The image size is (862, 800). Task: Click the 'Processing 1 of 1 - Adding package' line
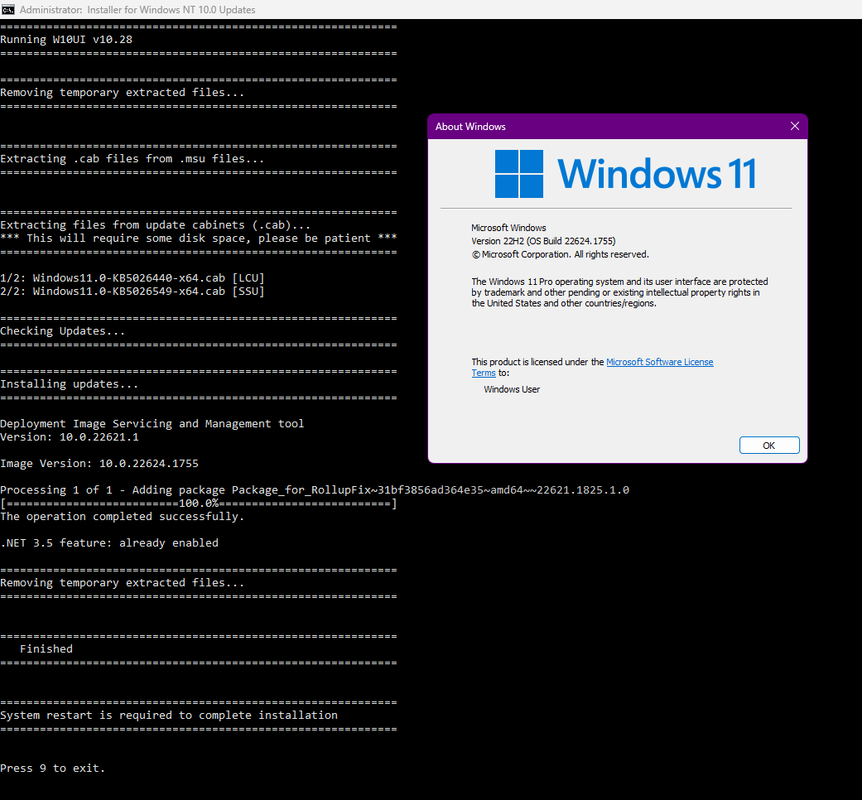[314, 490]
